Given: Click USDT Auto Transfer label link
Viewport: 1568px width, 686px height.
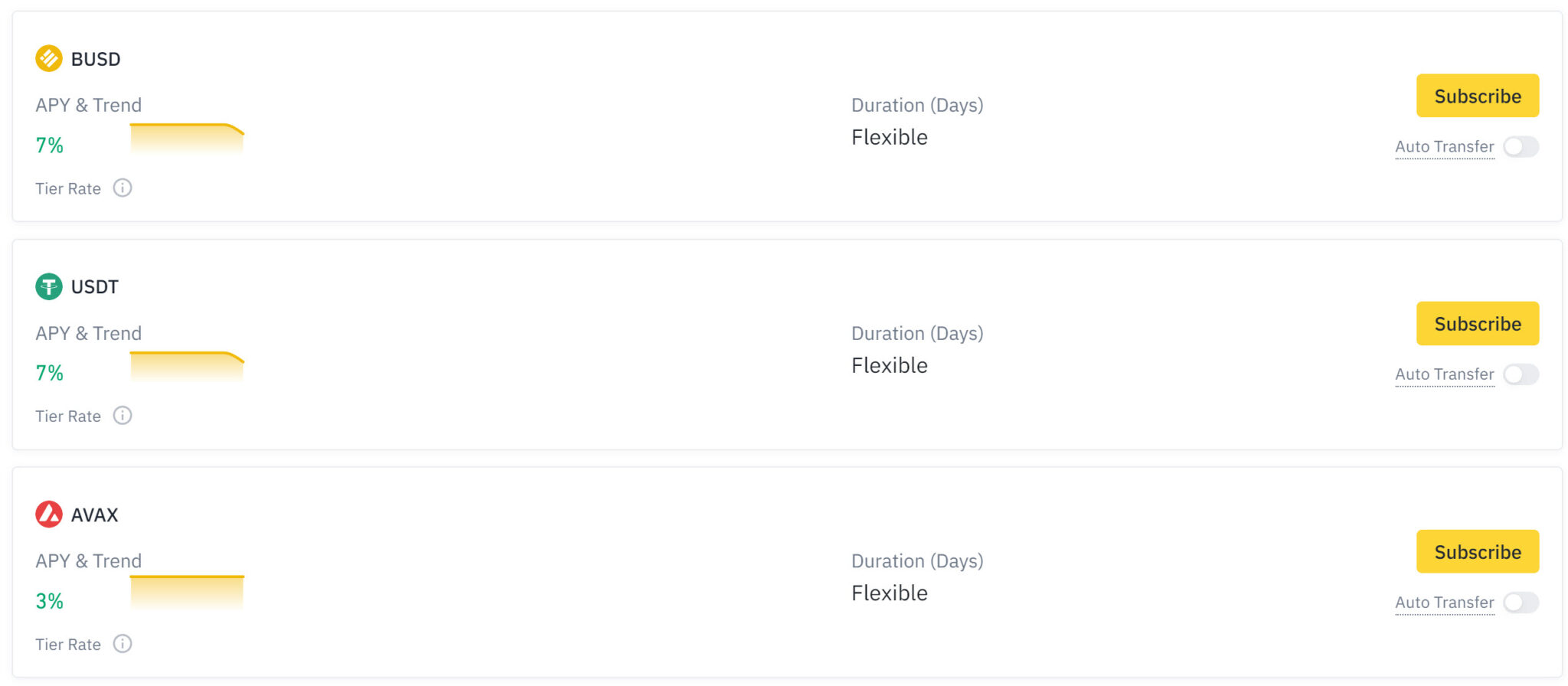Looking at the screenshot, I should (x=1444, y=374).
